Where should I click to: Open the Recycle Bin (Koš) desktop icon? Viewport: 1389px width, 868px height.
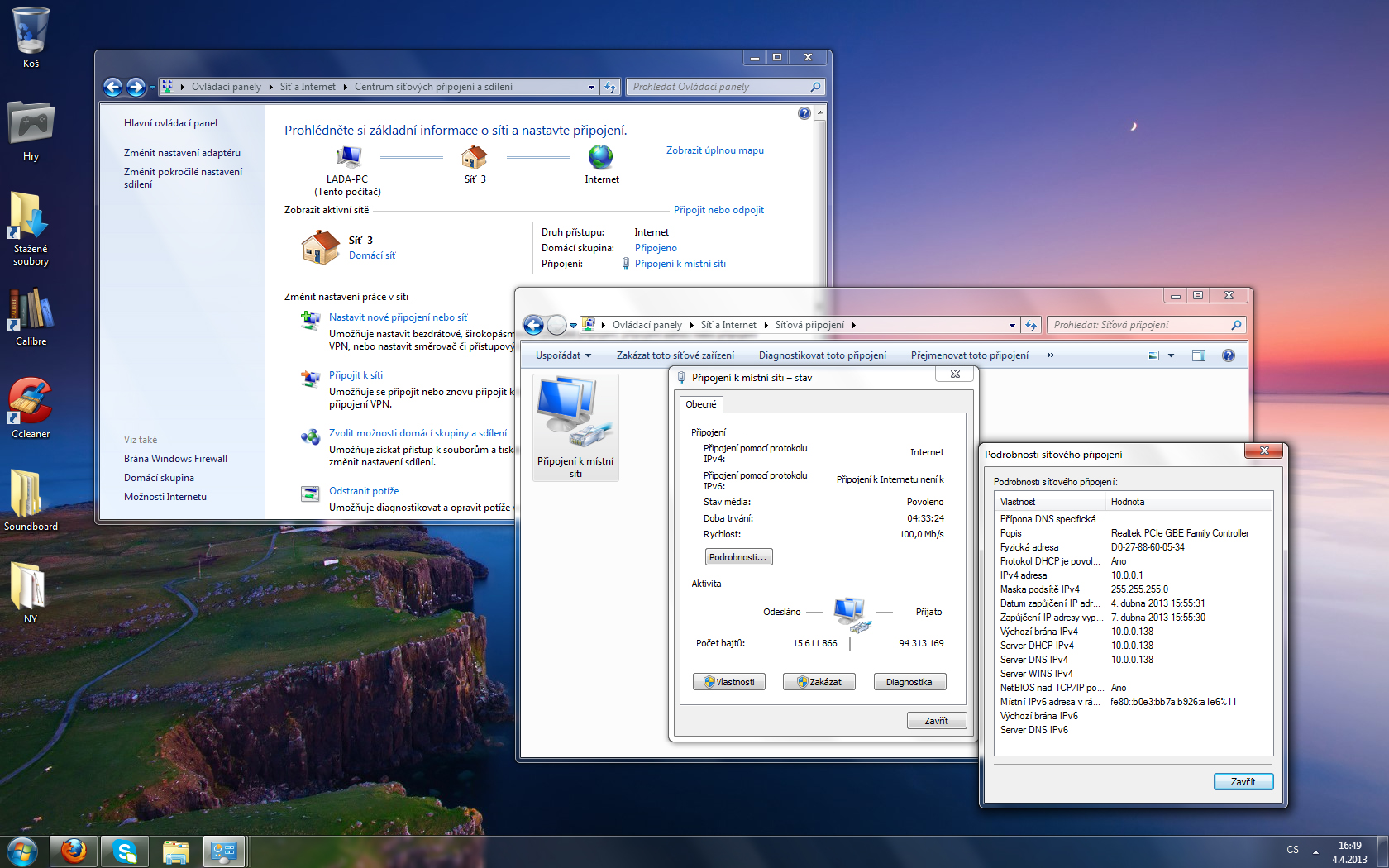(31, 36)
